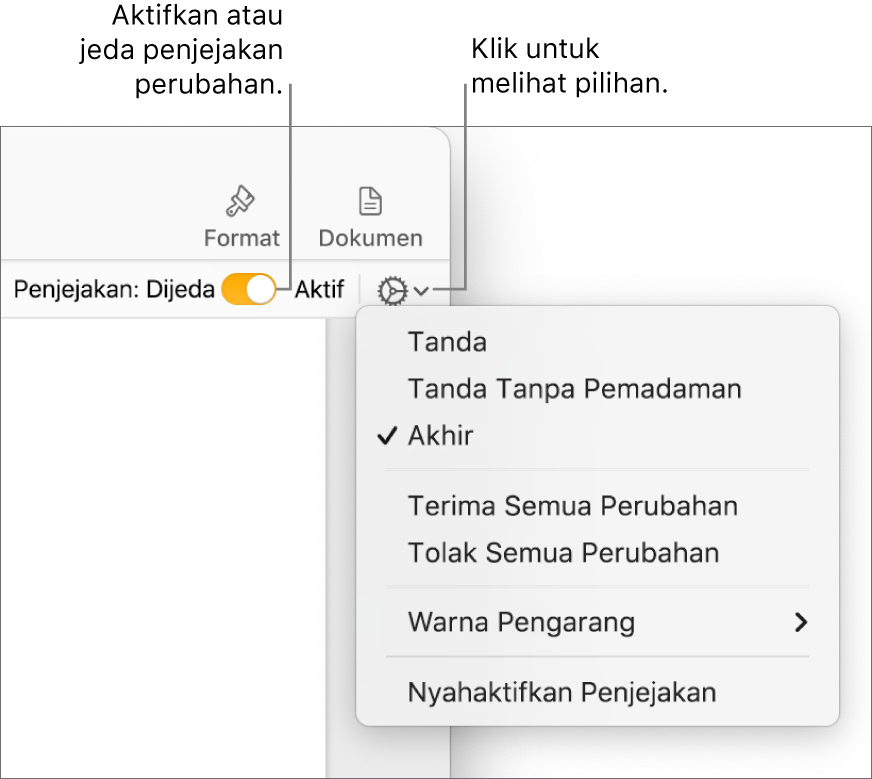The image size is (872, 779).
Task: Toggle the Penjejakan tracking switch
Action: 249,290
